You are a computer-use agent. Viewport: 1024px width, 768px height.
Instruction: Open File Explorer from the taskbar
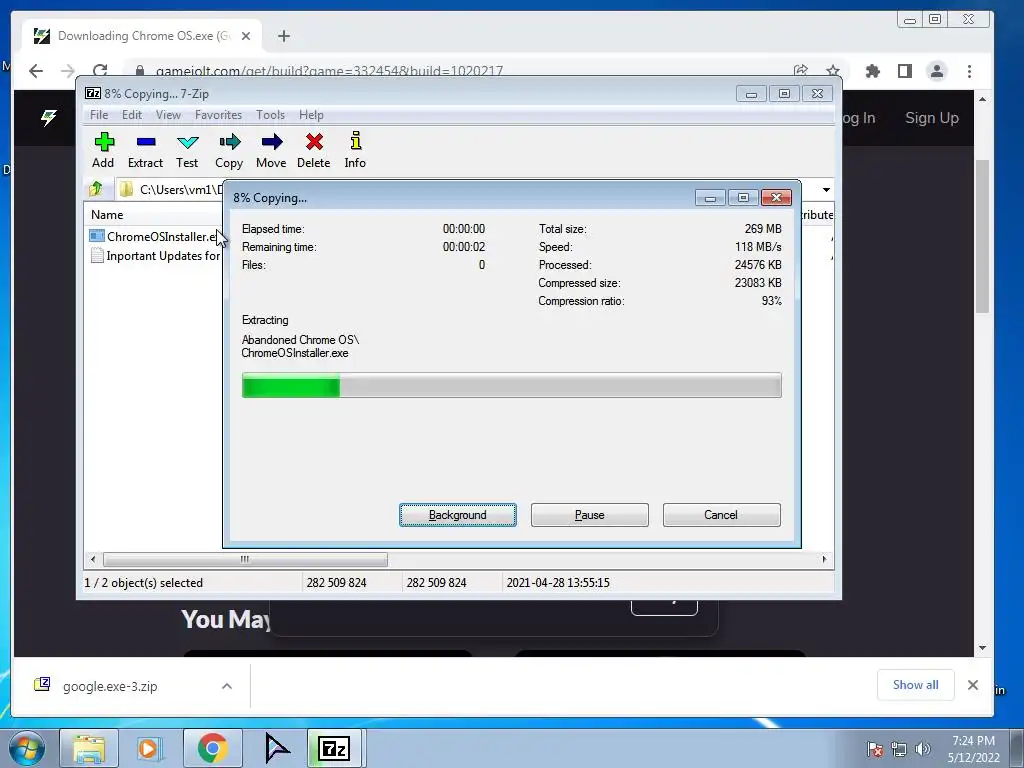(89, 748)
